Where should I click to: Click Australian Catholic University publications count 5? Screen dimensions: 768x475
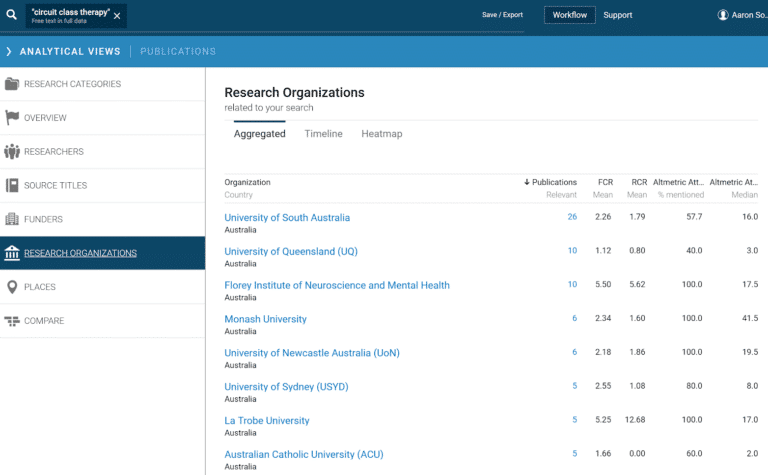pos(575,453)
